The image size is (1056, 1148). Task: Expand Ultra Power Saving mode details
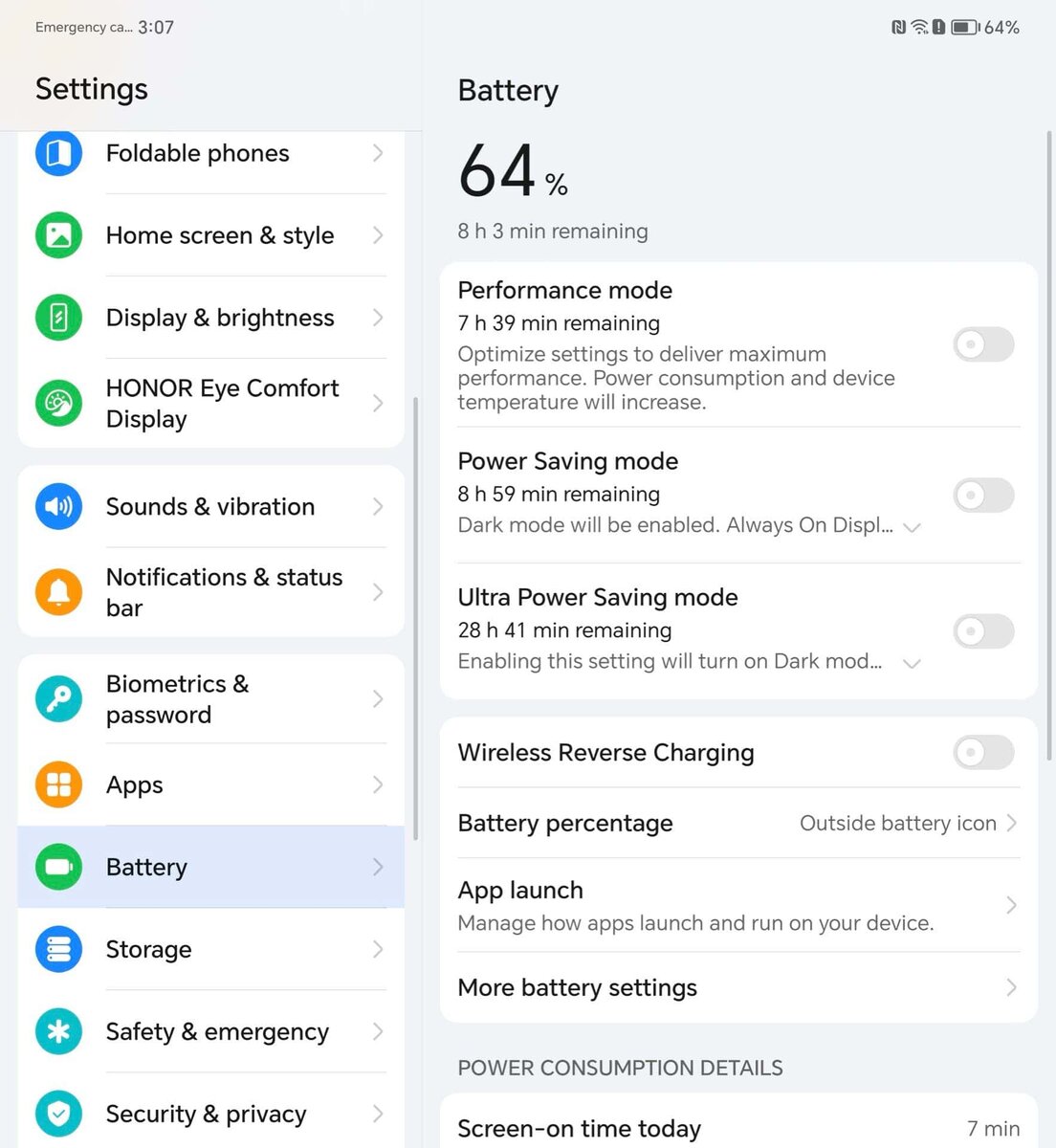(x=912, y=663)
